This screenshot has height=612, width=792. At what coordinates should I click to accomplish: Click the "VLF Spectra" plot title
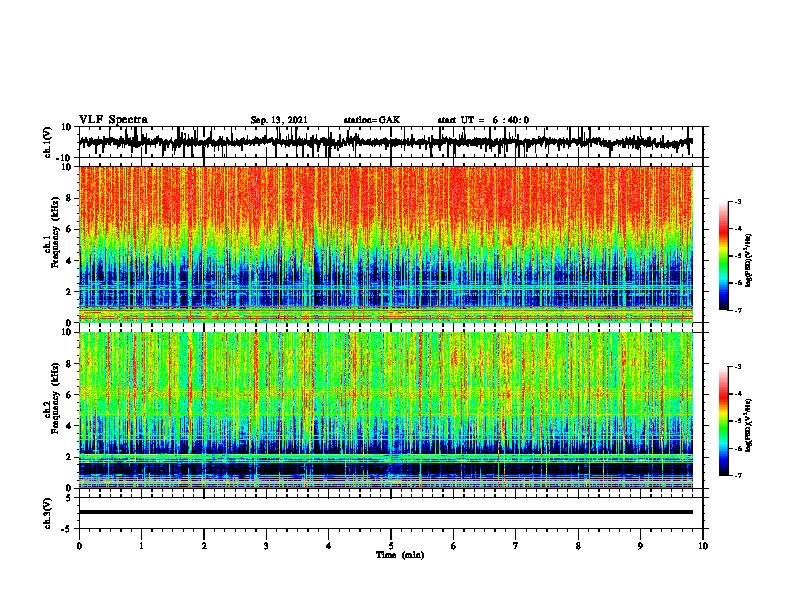[x=113, y=120]
